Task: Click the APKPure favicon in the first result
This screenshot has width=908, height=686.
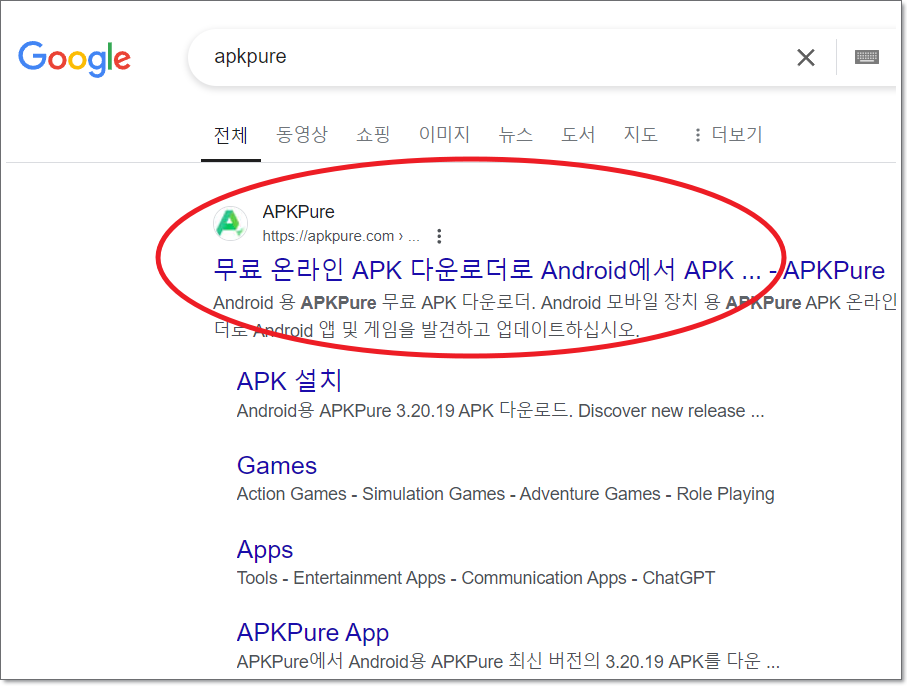Action: click(230, 223)
